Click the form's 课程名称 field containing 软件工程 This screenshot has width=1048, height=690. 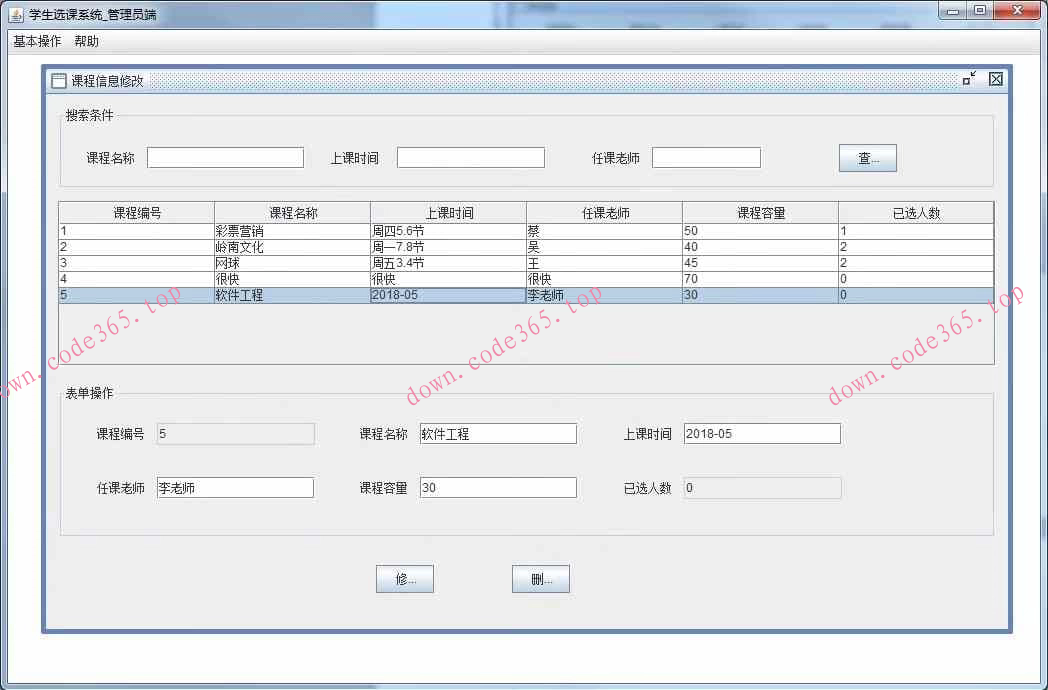pos(498,434)
